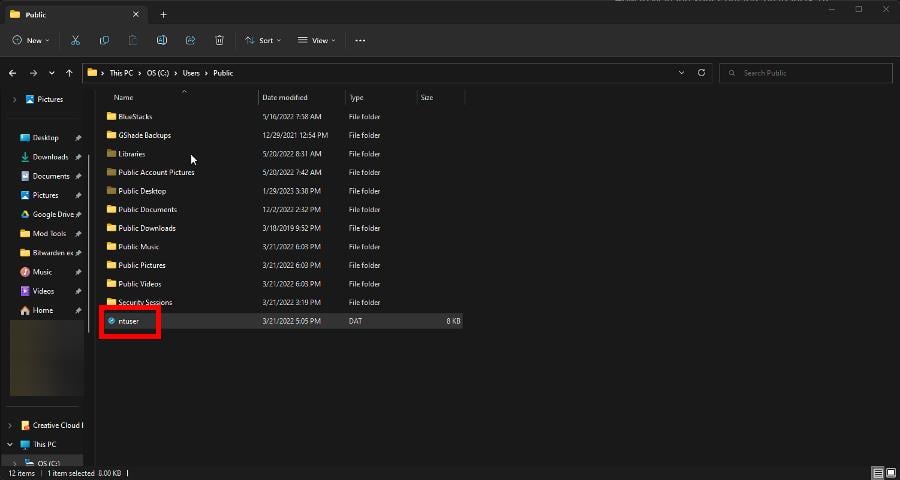Switch to large icons view in status bar
The image size is (900, 480).
(x=889, y=473)
